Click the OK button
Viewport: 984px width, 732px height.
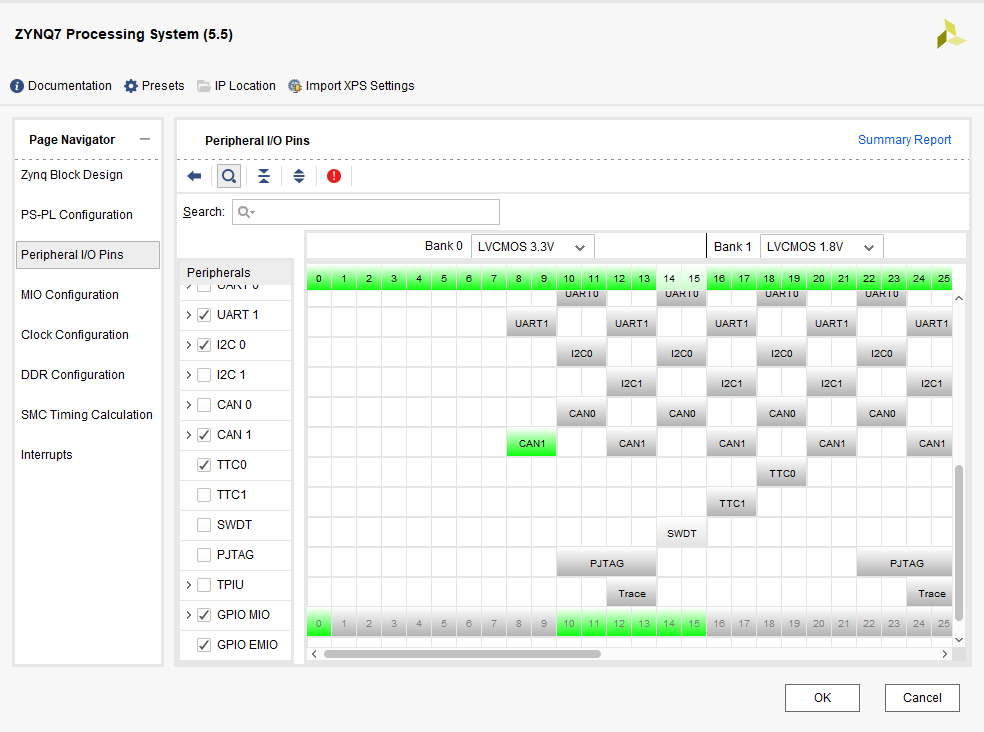tap(822, 698)
